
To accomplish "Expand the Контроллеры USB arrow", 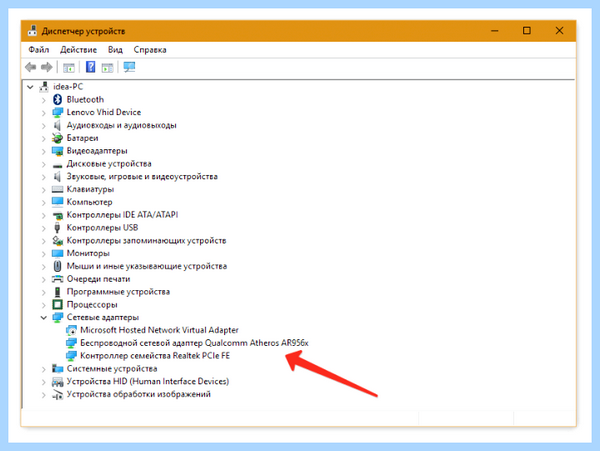I will [x=44, y=228].
